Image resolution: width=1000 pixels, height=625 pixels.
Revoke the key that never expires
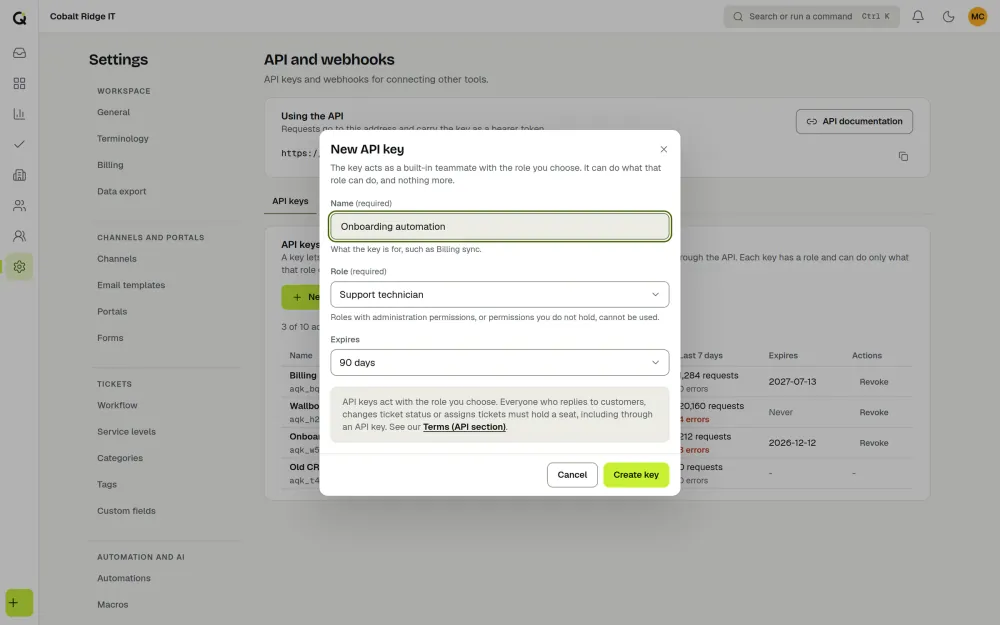click(x=874, y=412)
